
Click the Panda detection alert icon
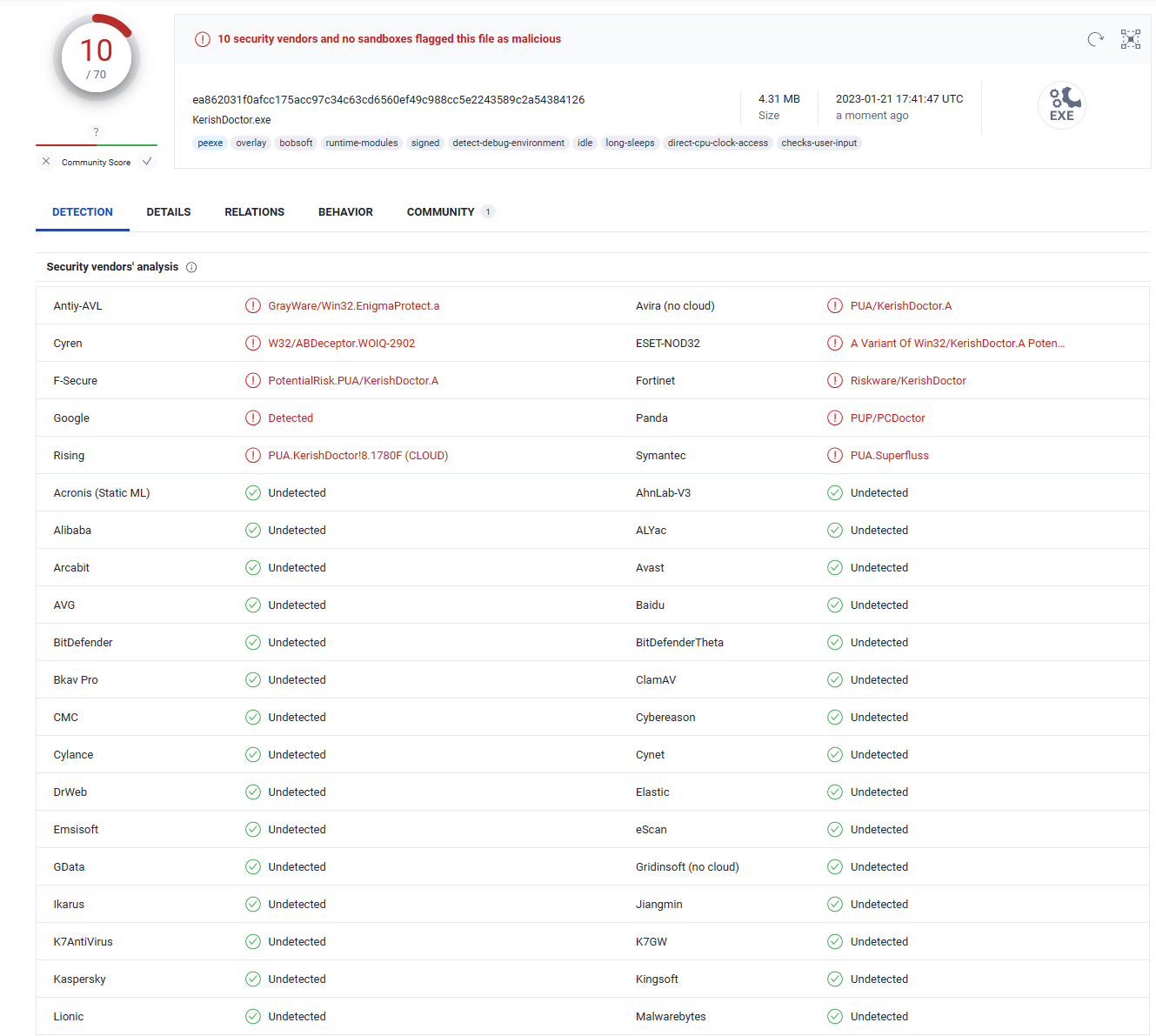tap(835, 418)
